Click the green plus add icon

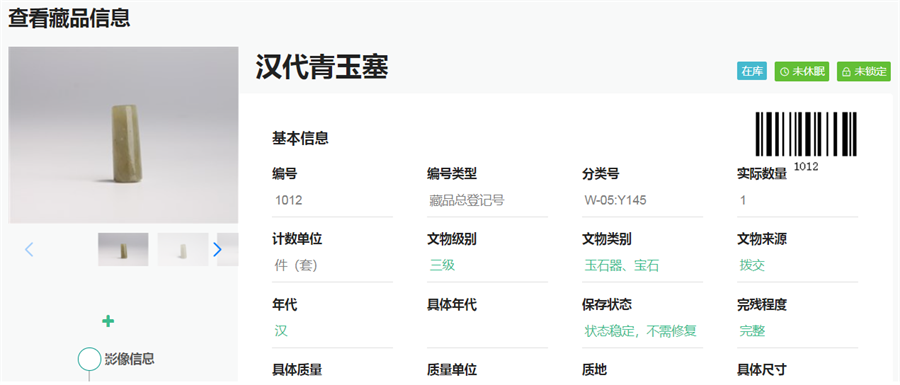point(108,321)
